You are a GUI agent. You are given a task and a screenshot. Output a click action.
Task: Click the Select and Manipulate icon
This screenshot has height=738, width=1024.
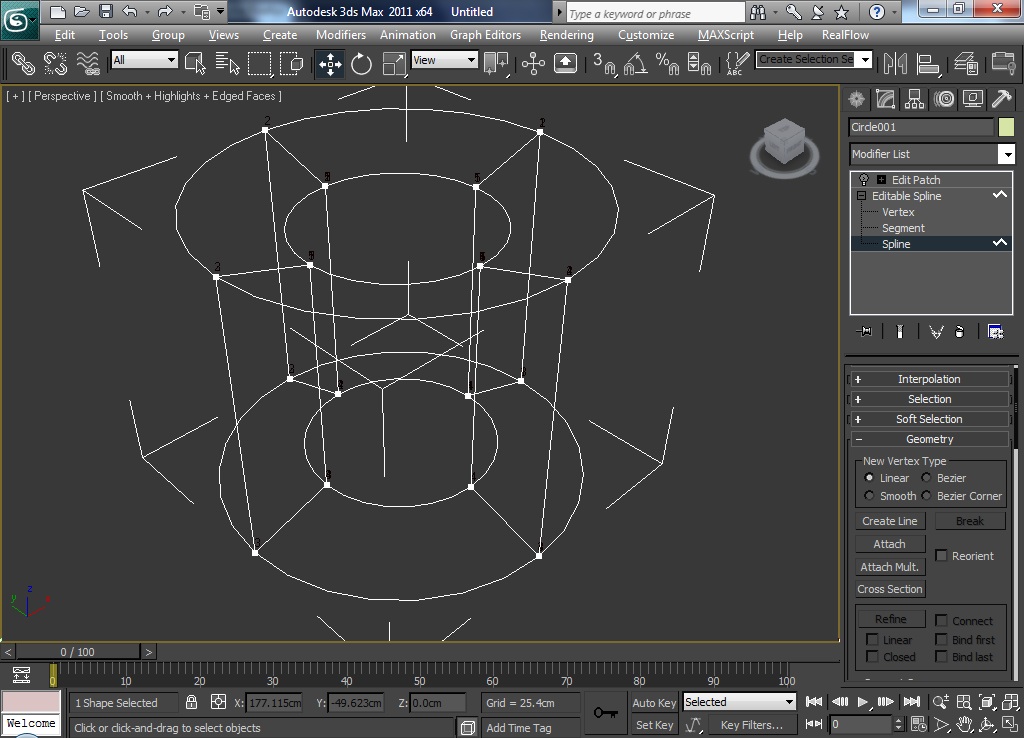coord(534,63)
